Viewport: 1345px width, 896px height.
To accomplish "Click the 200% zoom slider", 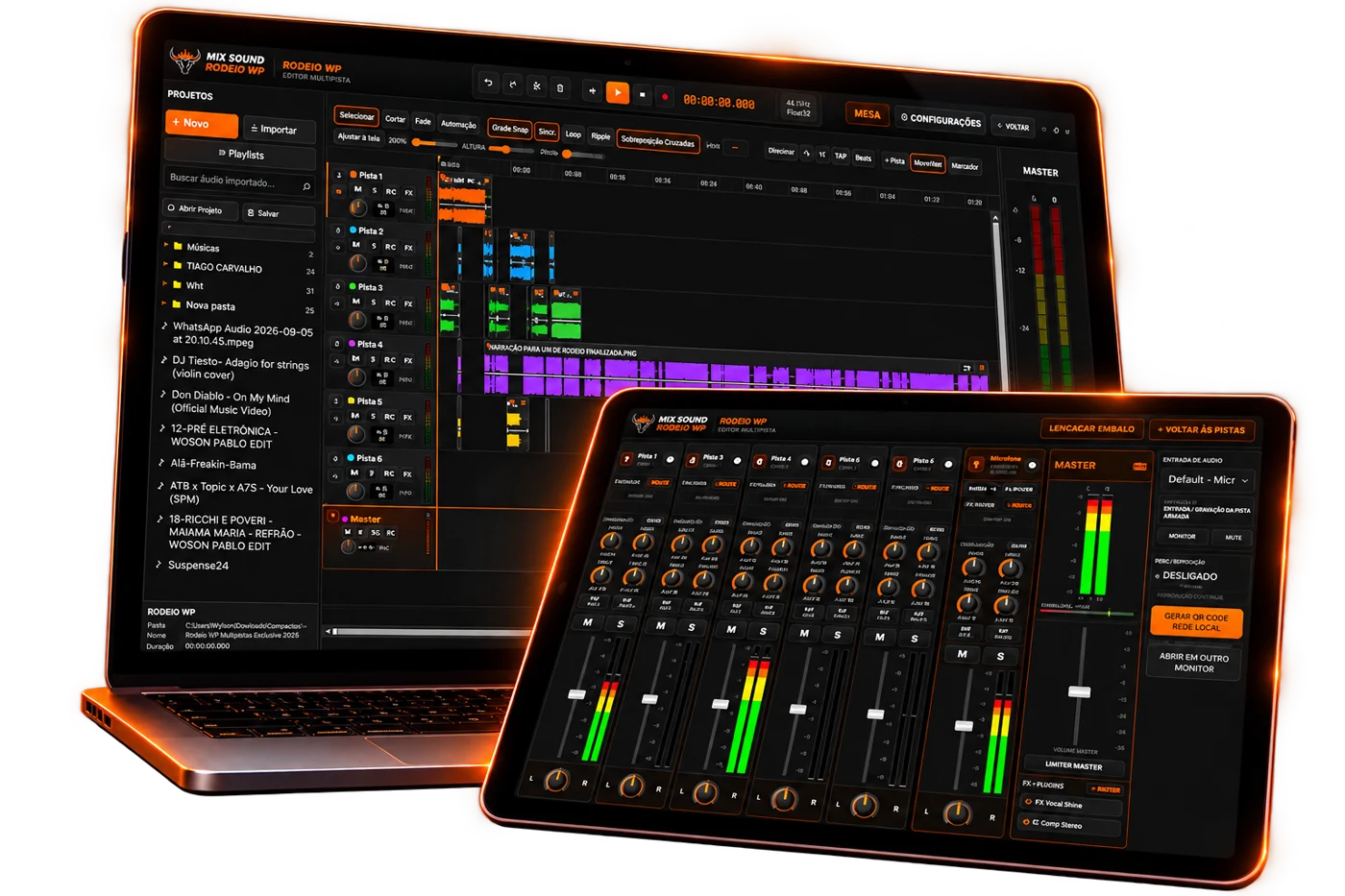I will coord(433,143).
